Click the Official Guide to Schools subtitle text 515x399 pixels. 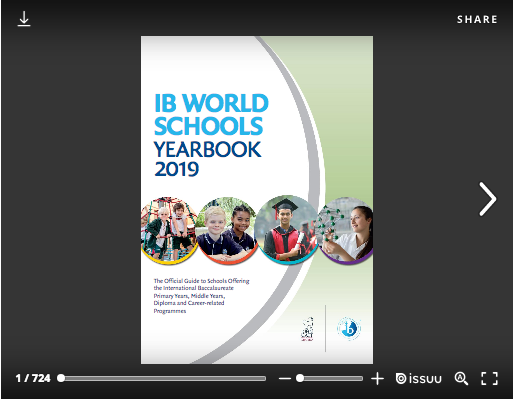pyautogui.click(x=201, y=296)
